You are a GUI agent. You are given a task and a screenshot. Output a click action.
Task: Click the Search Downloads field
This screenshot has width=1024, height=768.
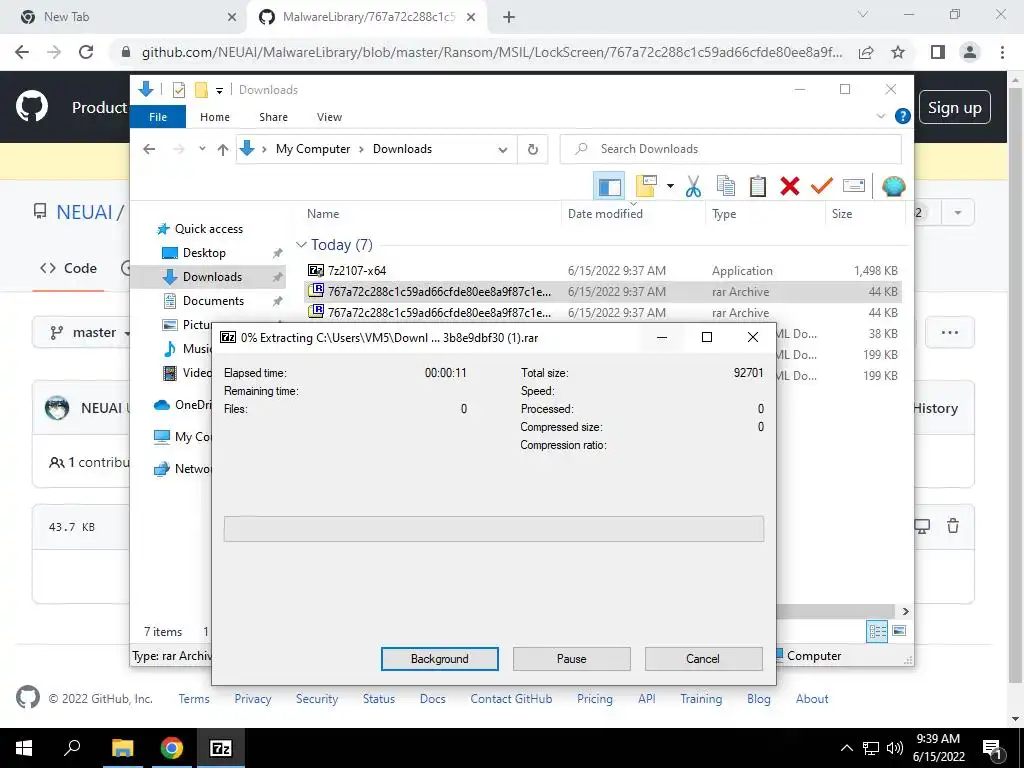click(x=731, y=149)
